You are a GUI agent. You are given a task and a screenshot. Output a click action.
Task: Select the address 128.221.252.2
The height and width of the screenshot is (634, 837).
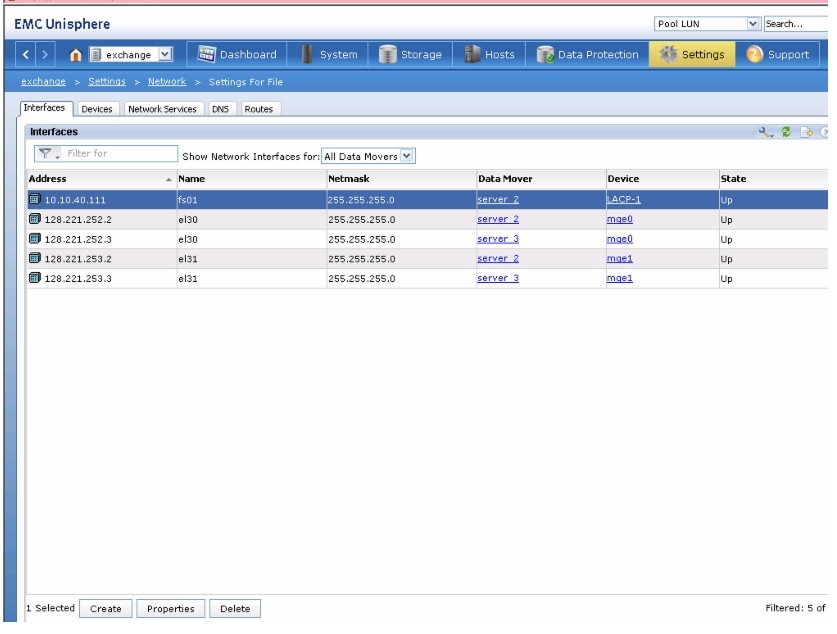pos(78,220)
